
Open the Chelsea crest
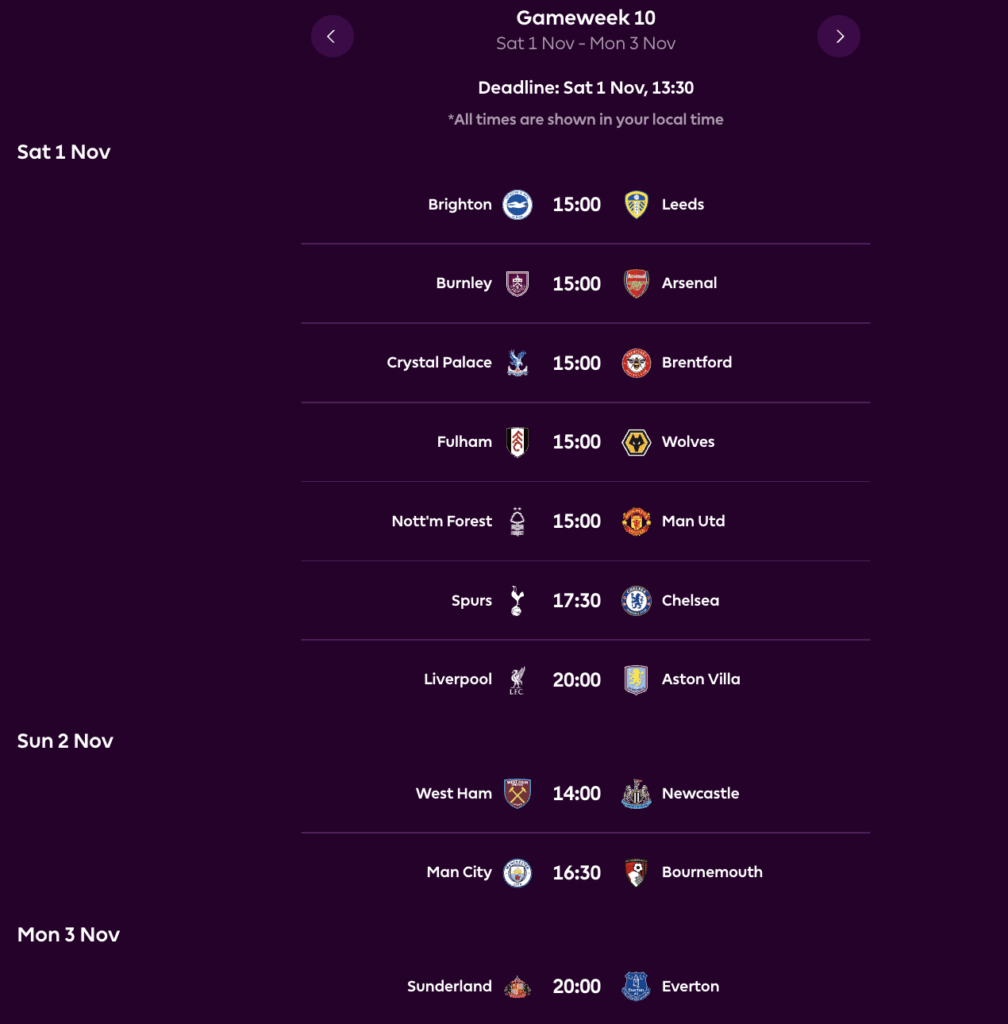pos(637,600)
